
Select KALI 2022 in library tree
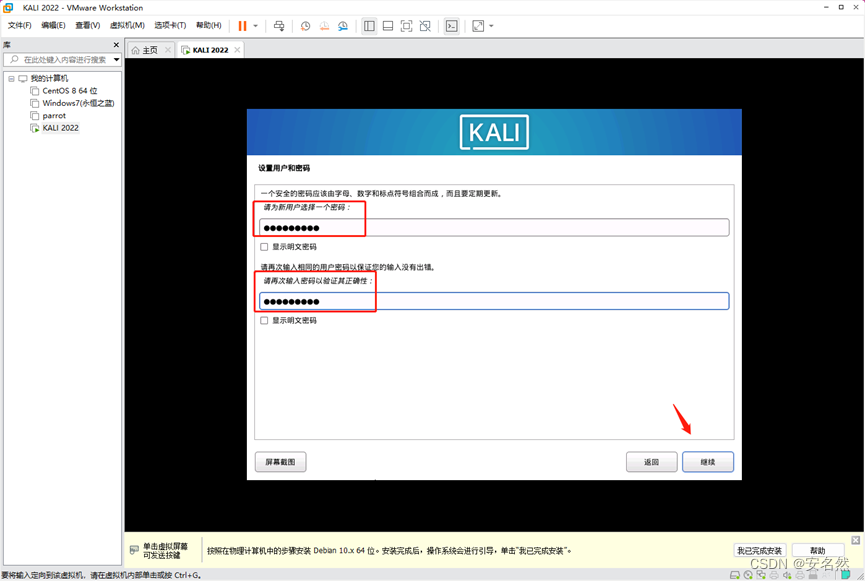point(60,128)
